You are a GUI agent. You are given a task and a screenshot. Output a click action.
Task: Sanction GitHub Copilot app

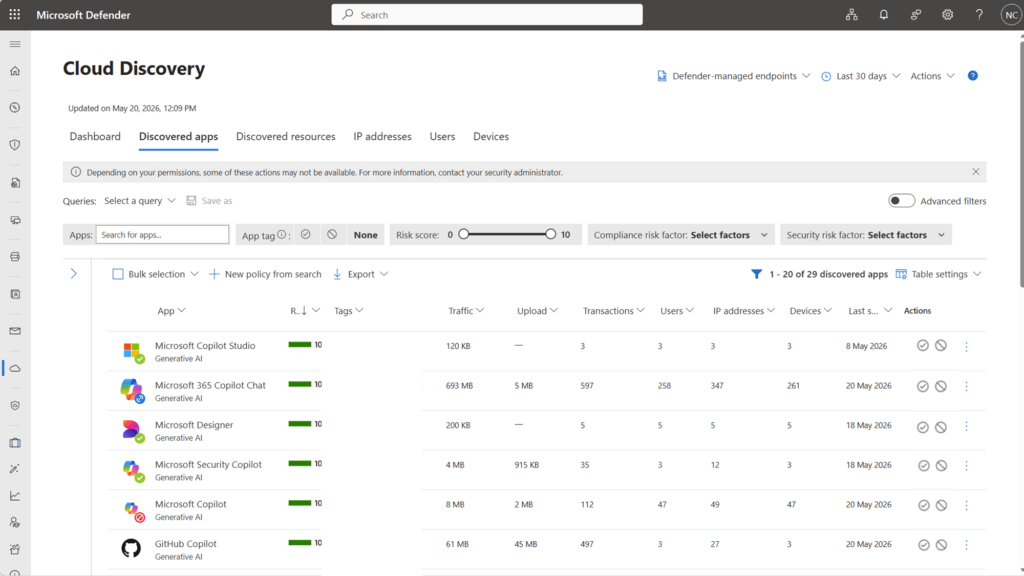click(x=923, y=545)
